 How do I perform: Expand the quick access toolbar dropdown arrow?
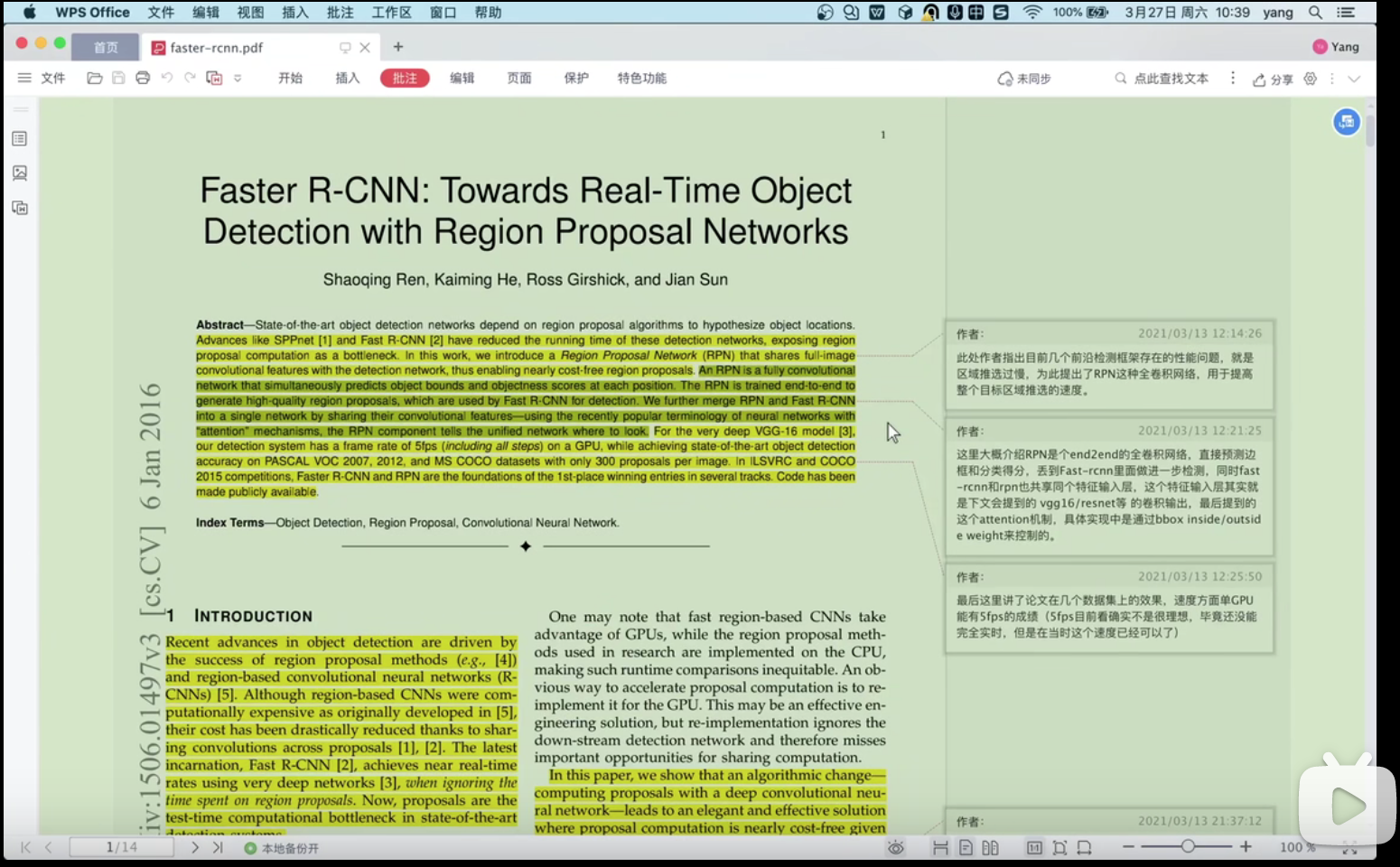click(238, 79)
